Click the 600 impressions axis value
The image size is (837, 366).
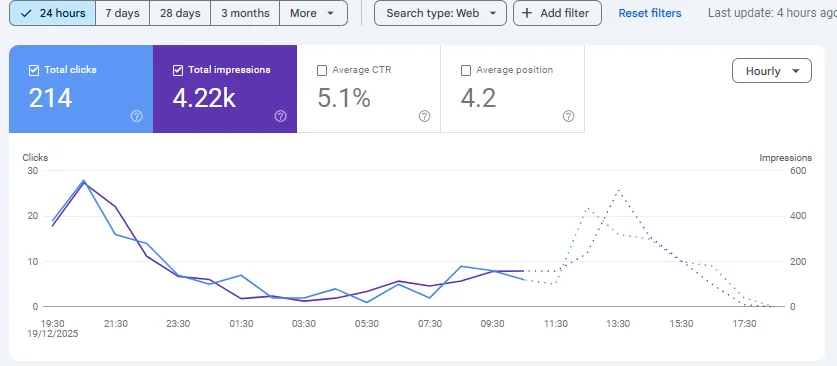[x=799, y=171]
